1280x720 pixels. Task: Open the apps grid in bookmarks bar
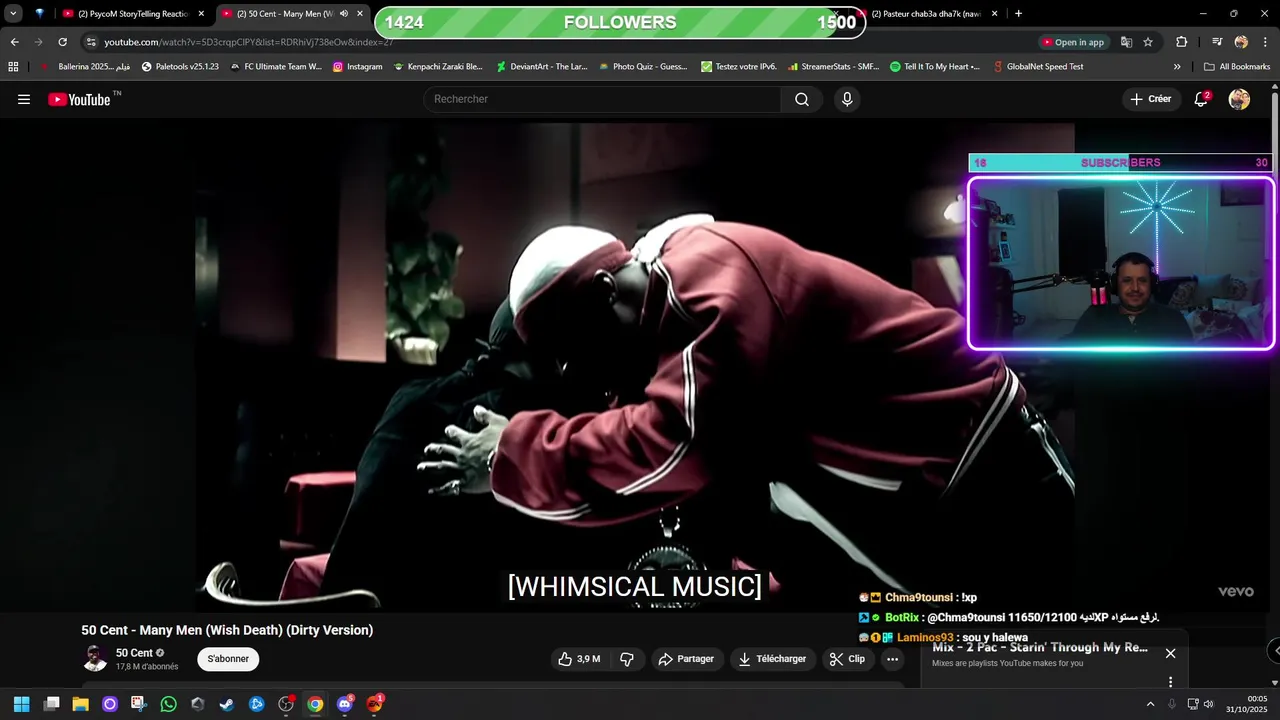pyautogui.click(x=13, y=67)
